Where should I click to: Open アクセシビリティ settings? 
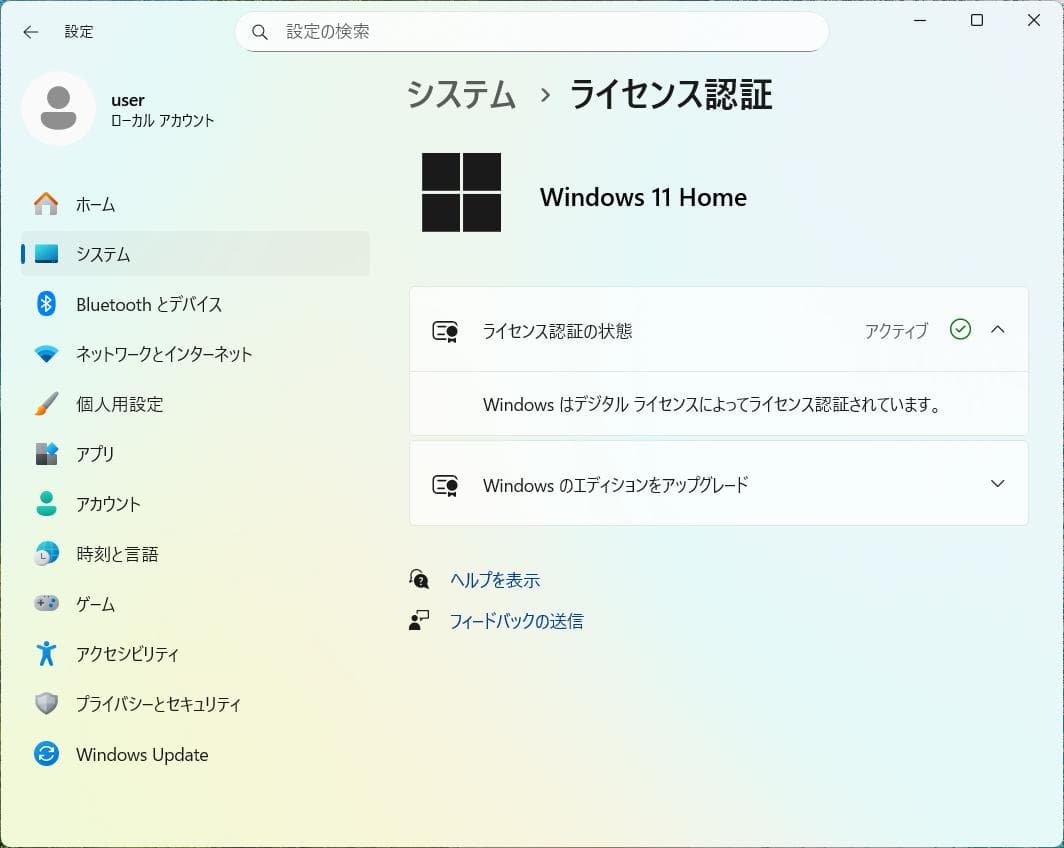[x=195, y=653]
